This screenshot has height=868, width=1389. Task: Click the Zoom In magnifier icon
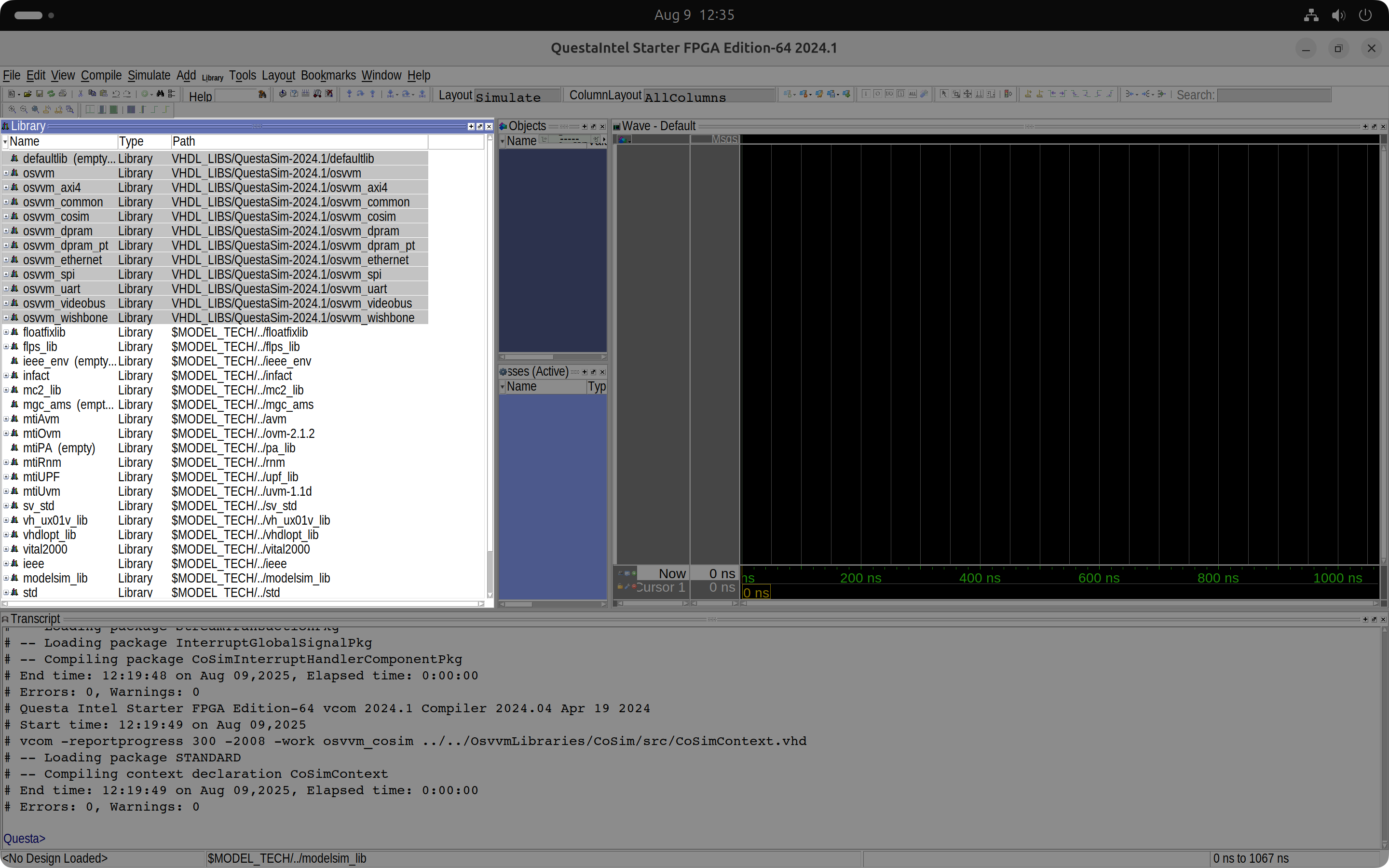[12, 109]
